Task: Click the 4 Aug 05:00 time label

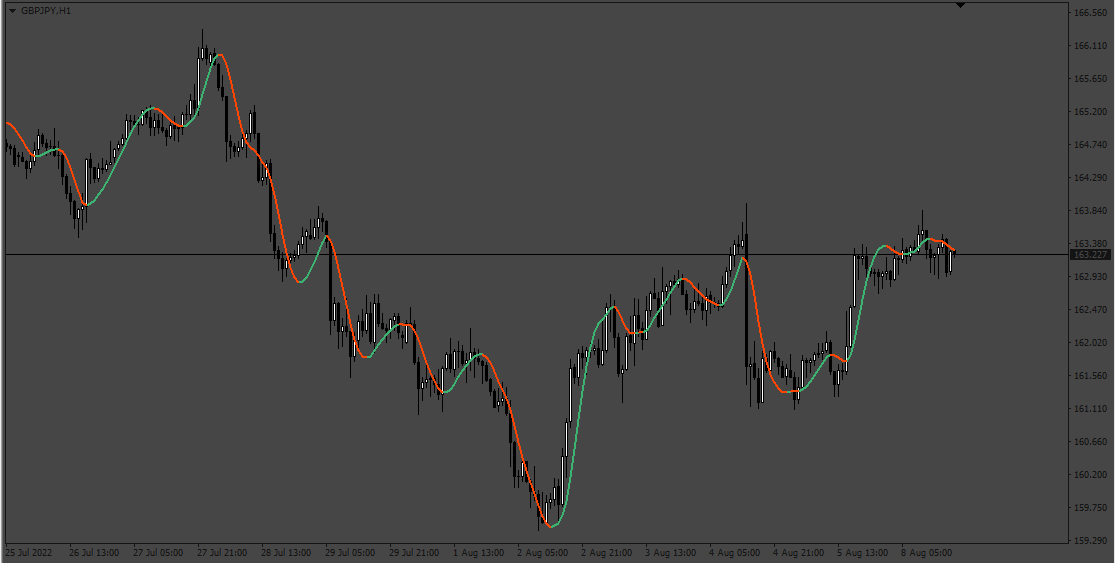Action: click(735, 553)
